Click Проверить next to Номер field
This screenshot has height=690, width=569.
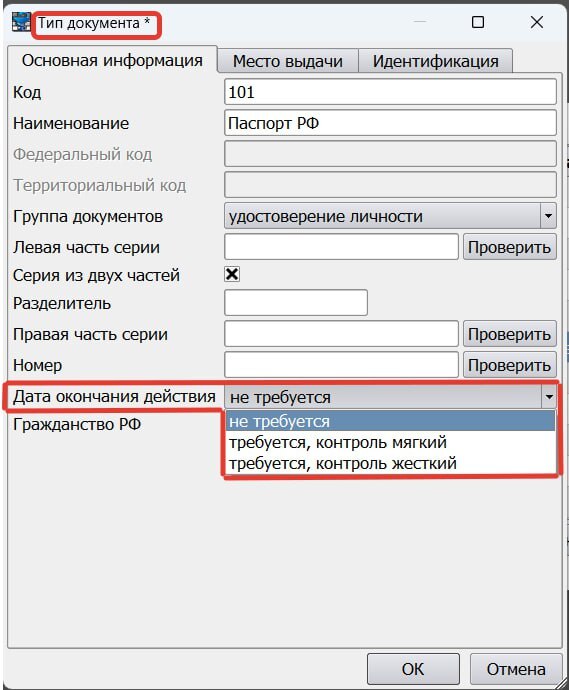point(509,365)
